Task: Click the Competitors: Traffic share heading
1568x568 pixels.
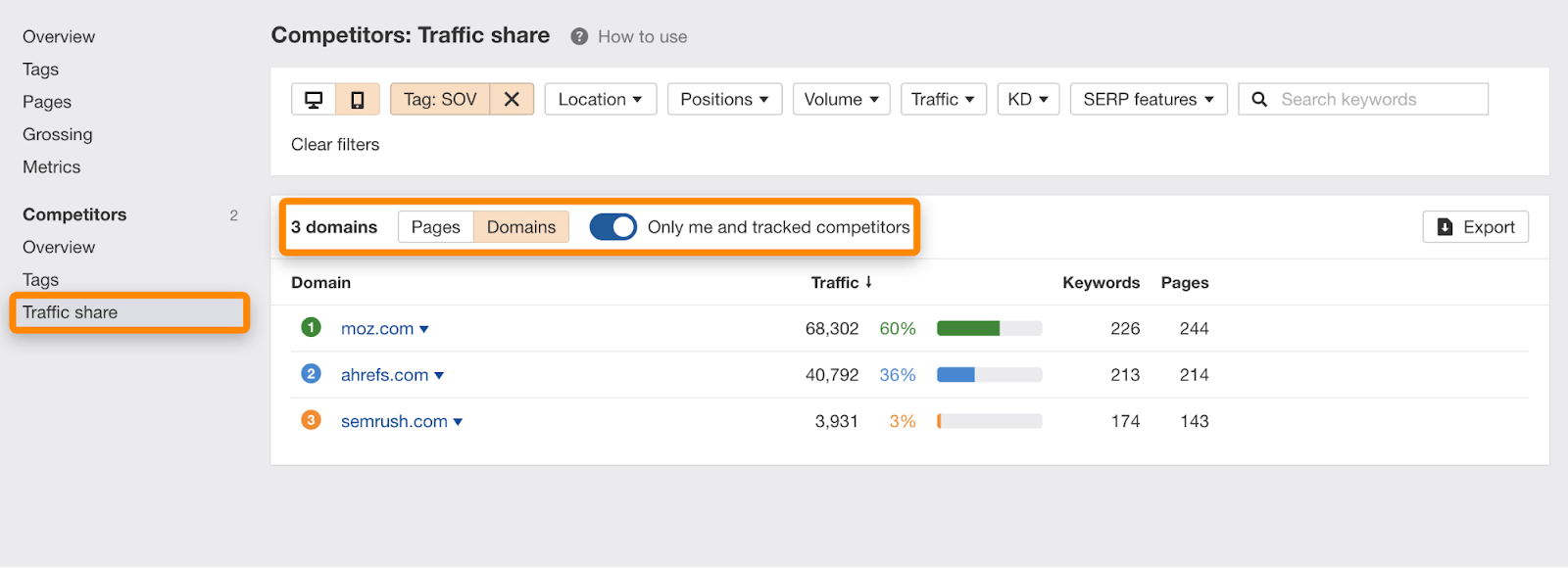Action: coord(411,35)
